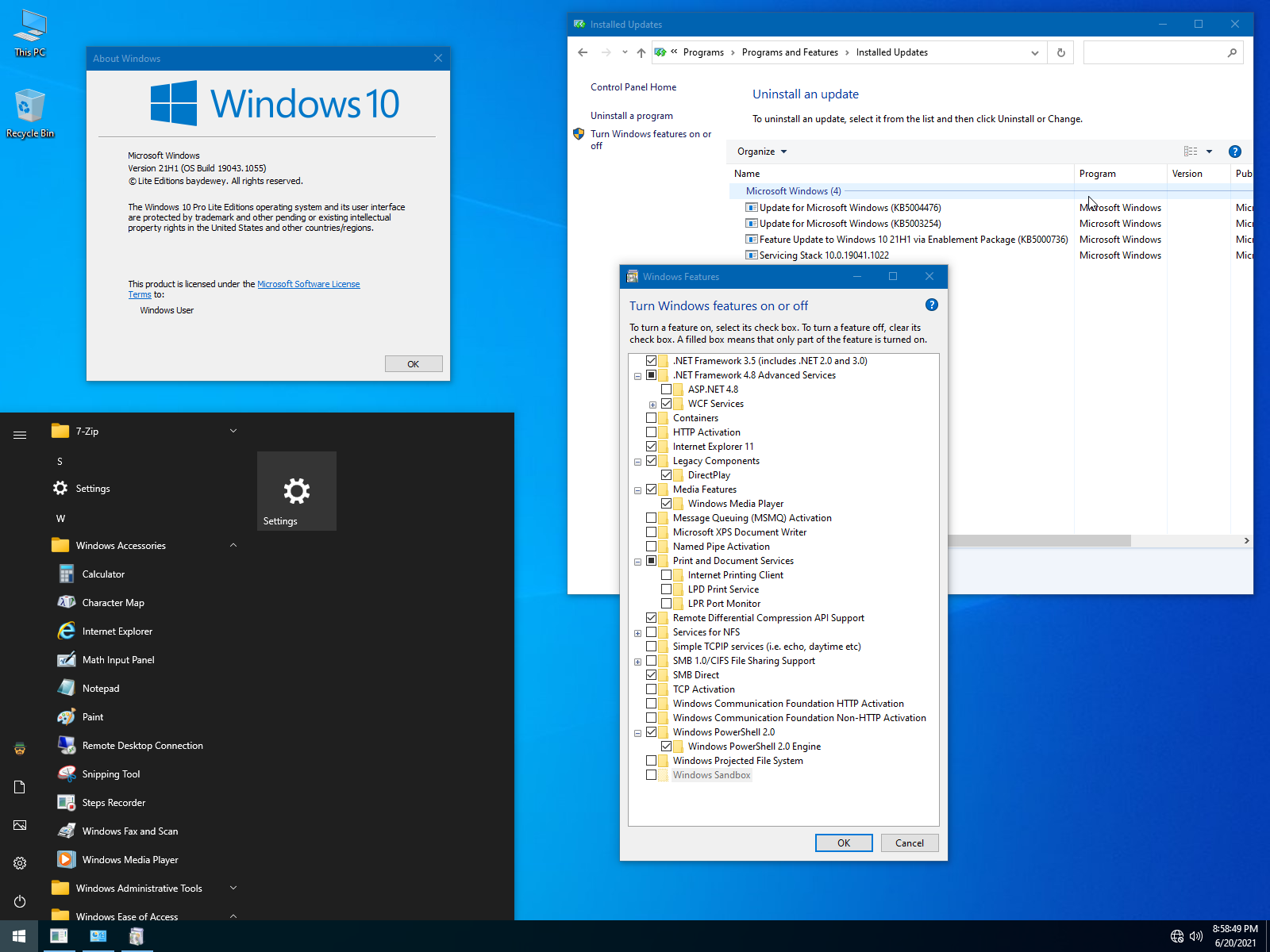Collapse the Windows Accessories group
The height and width of the screenshot is (952, 1270).
coord(233,545)
